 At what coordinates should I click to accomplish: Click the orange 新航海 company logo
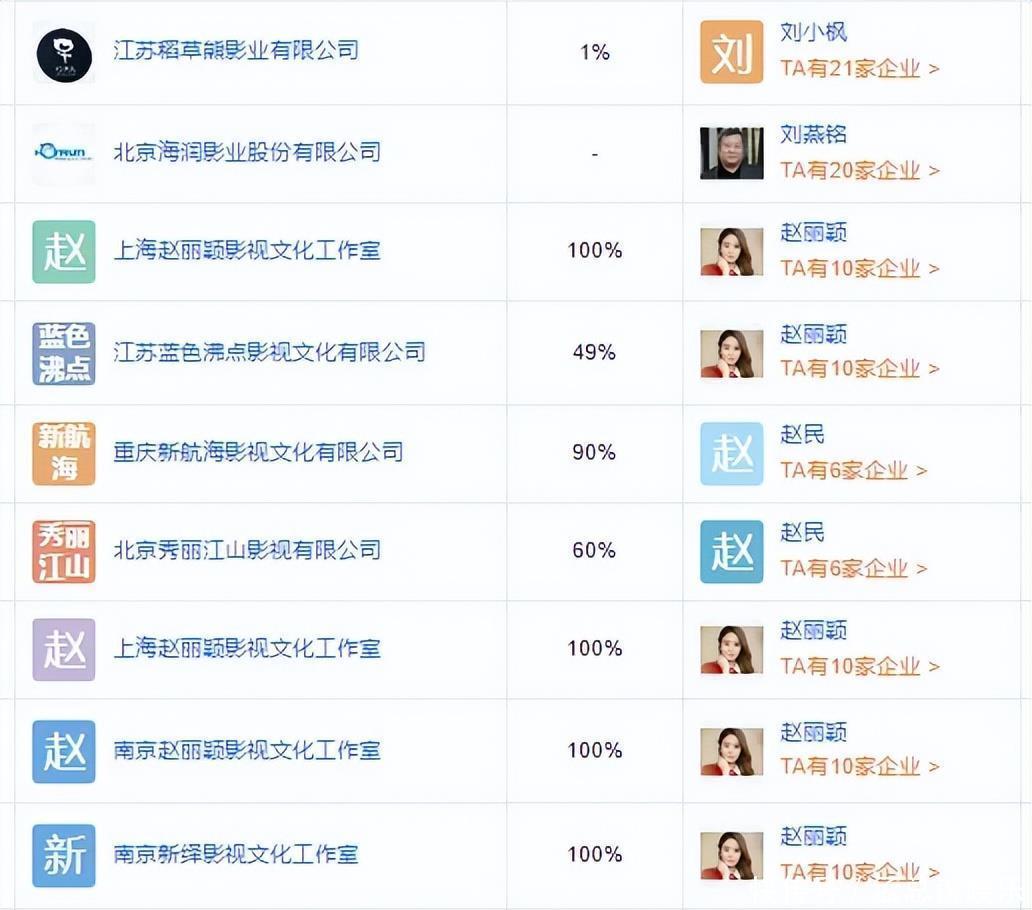point(64,453)
